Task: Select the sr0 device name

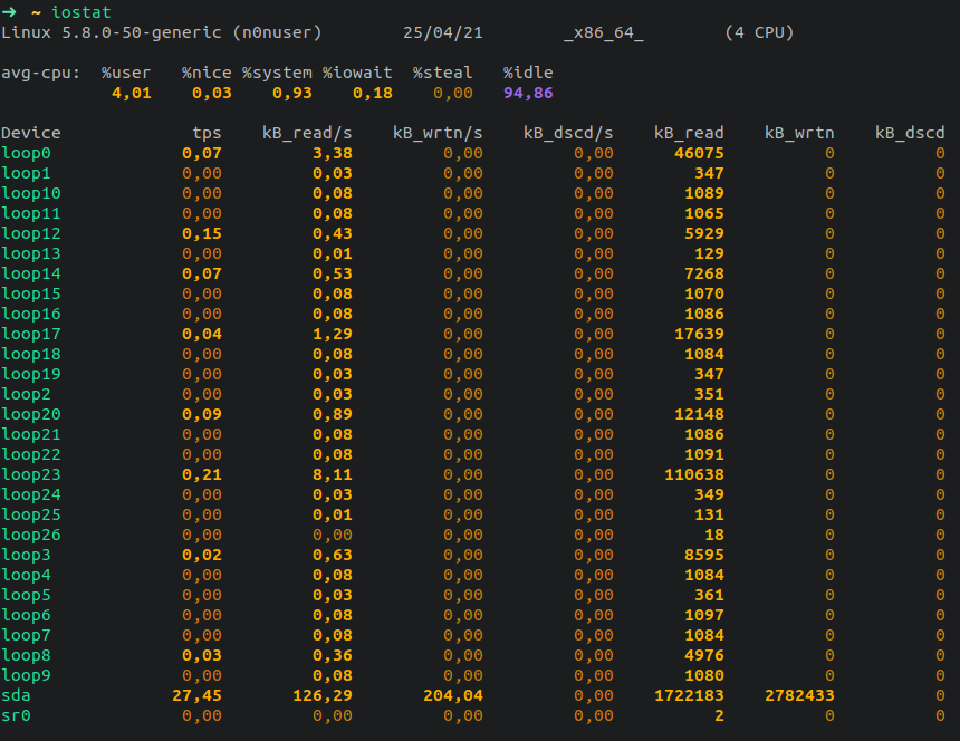Action: tap(16, 715)
